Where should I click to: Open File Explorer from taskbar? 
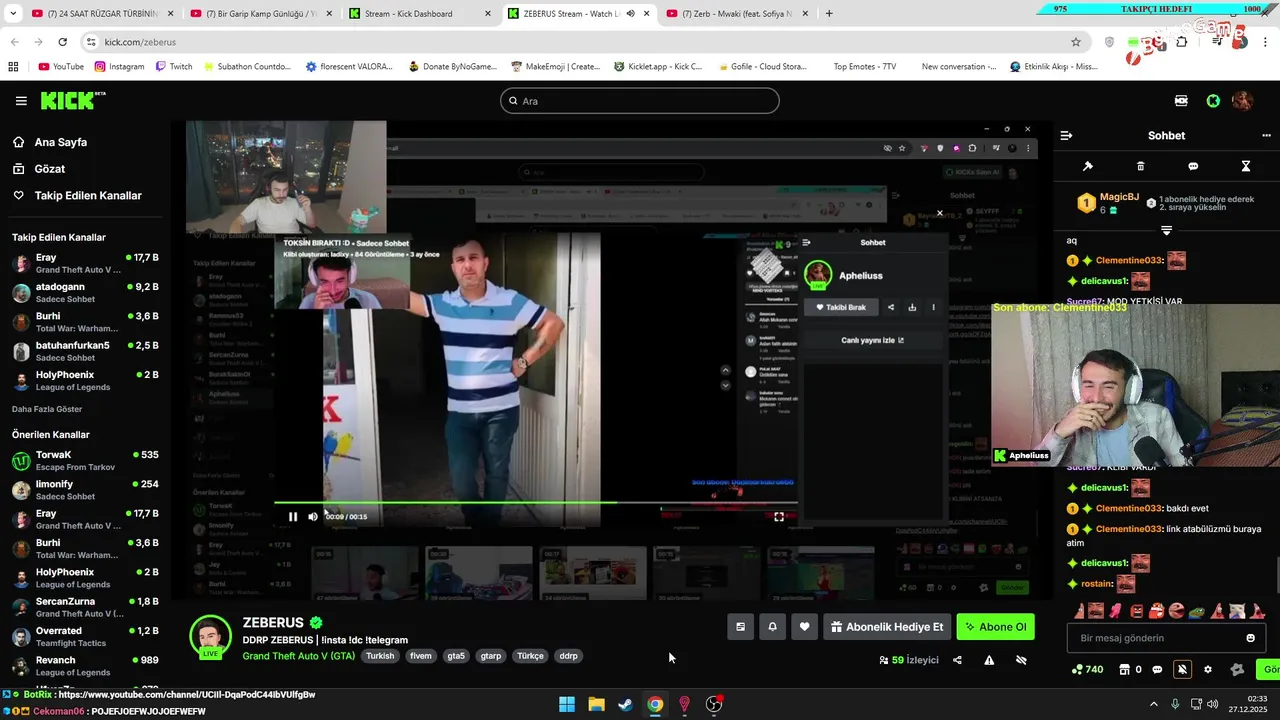click(596, 704)
